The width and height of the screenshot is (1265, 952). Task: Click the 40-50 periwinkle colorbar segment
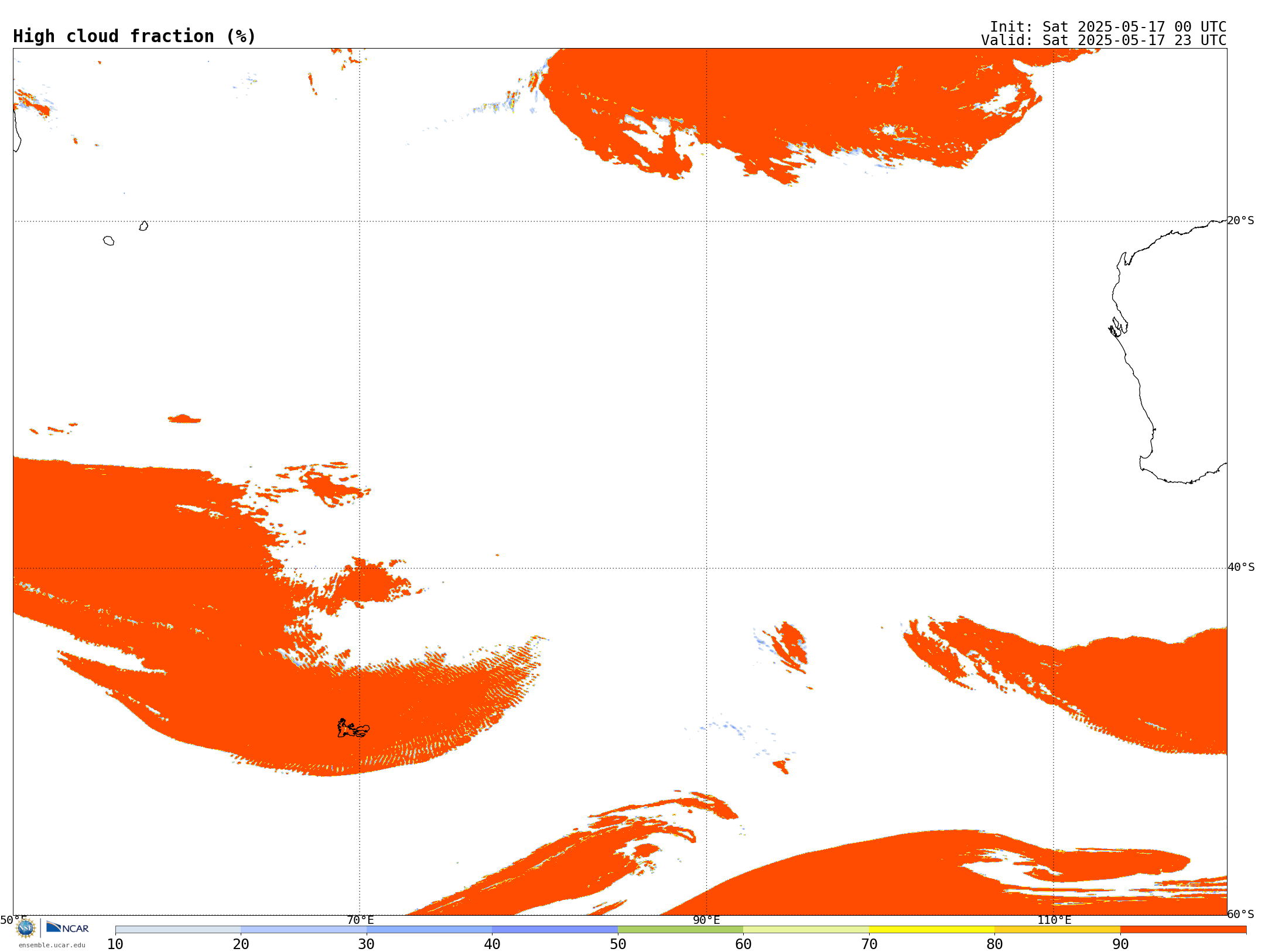coord(555,930)
